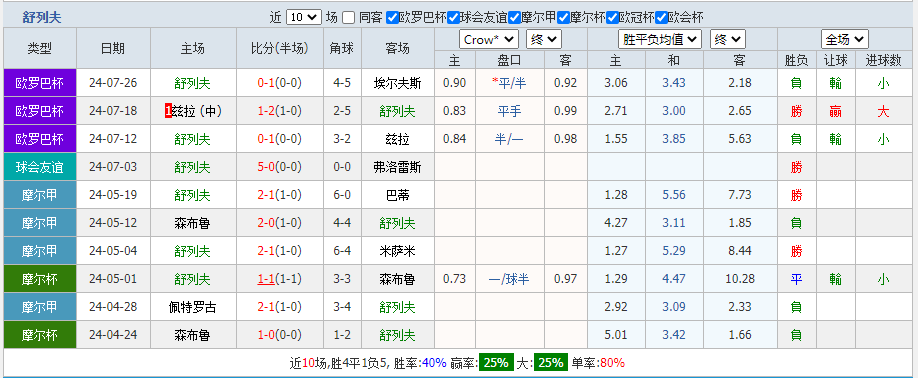Click the corner count 6-0

pos(342,195)
